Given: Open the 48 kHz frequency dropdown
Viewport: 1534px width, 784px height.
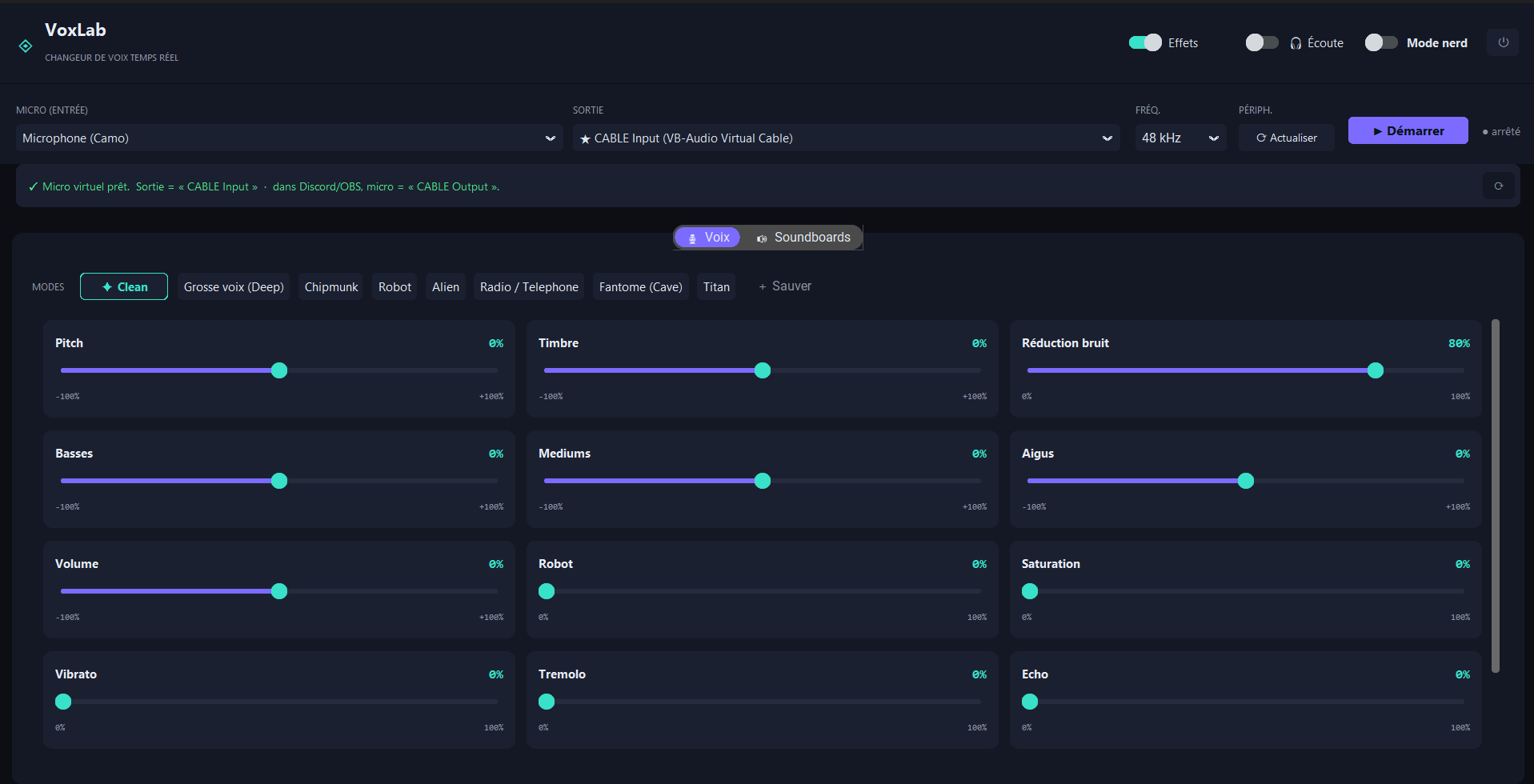Looking at the screenshot, I should click(1180, 138).
